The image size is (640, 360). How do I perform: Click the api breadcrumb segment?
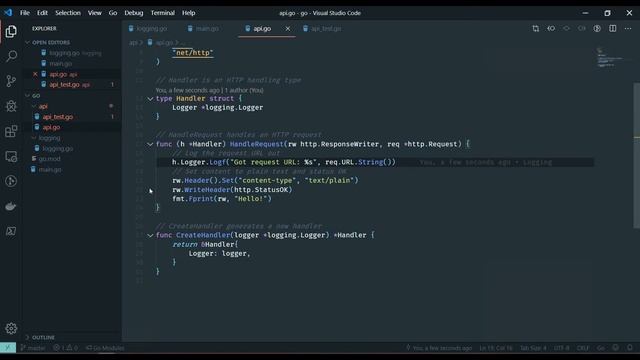[133, 42]
